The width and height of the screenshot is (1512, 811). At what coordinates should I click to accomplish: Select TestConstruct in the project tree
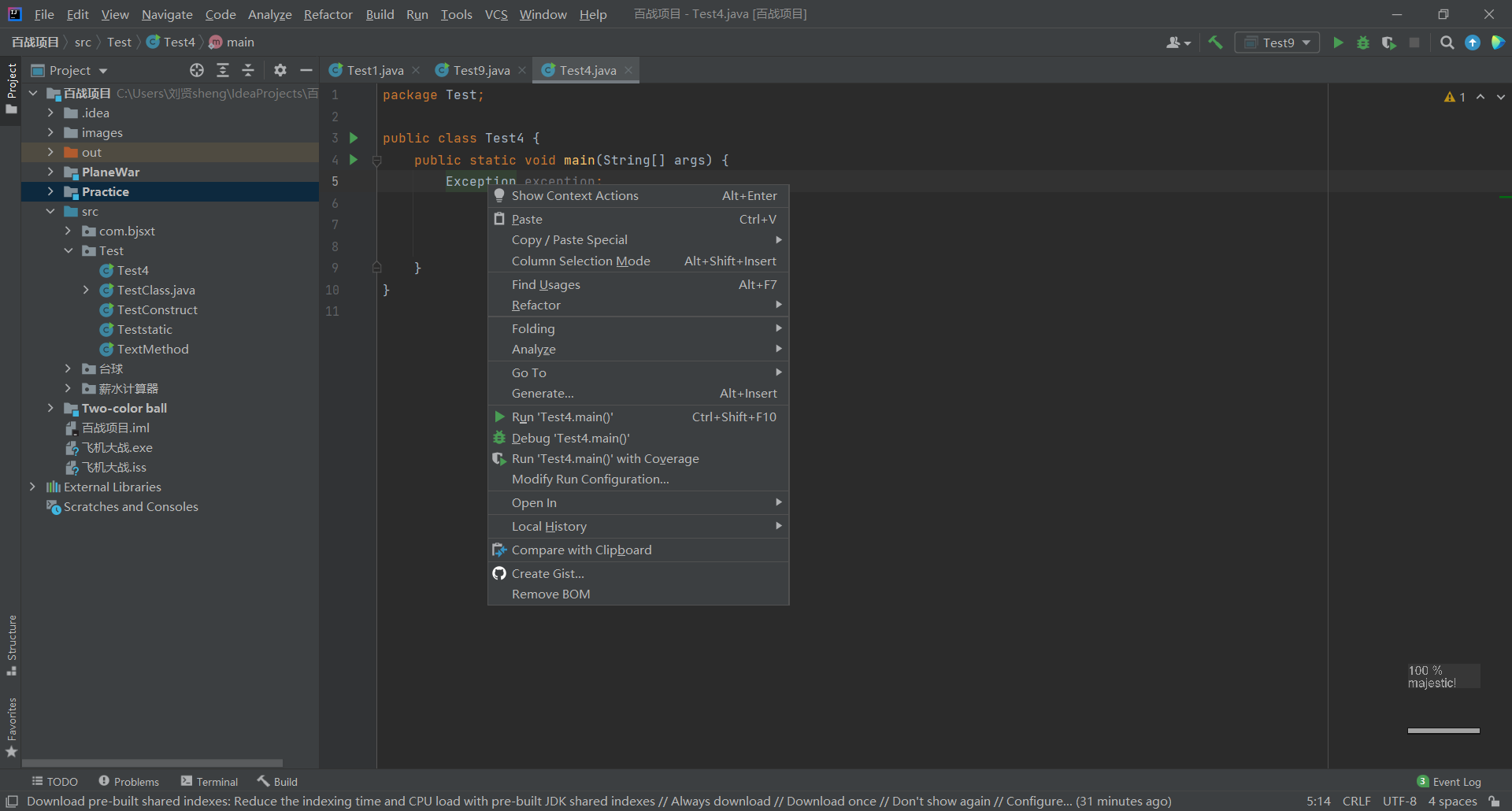pyautogui.click(x=157, y=309)
